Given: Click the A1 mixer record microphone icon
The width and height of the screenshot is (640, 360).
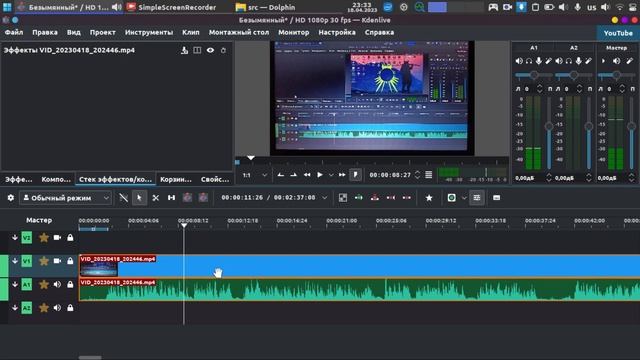Looking at the screenshot, I should tap(539, 61).
